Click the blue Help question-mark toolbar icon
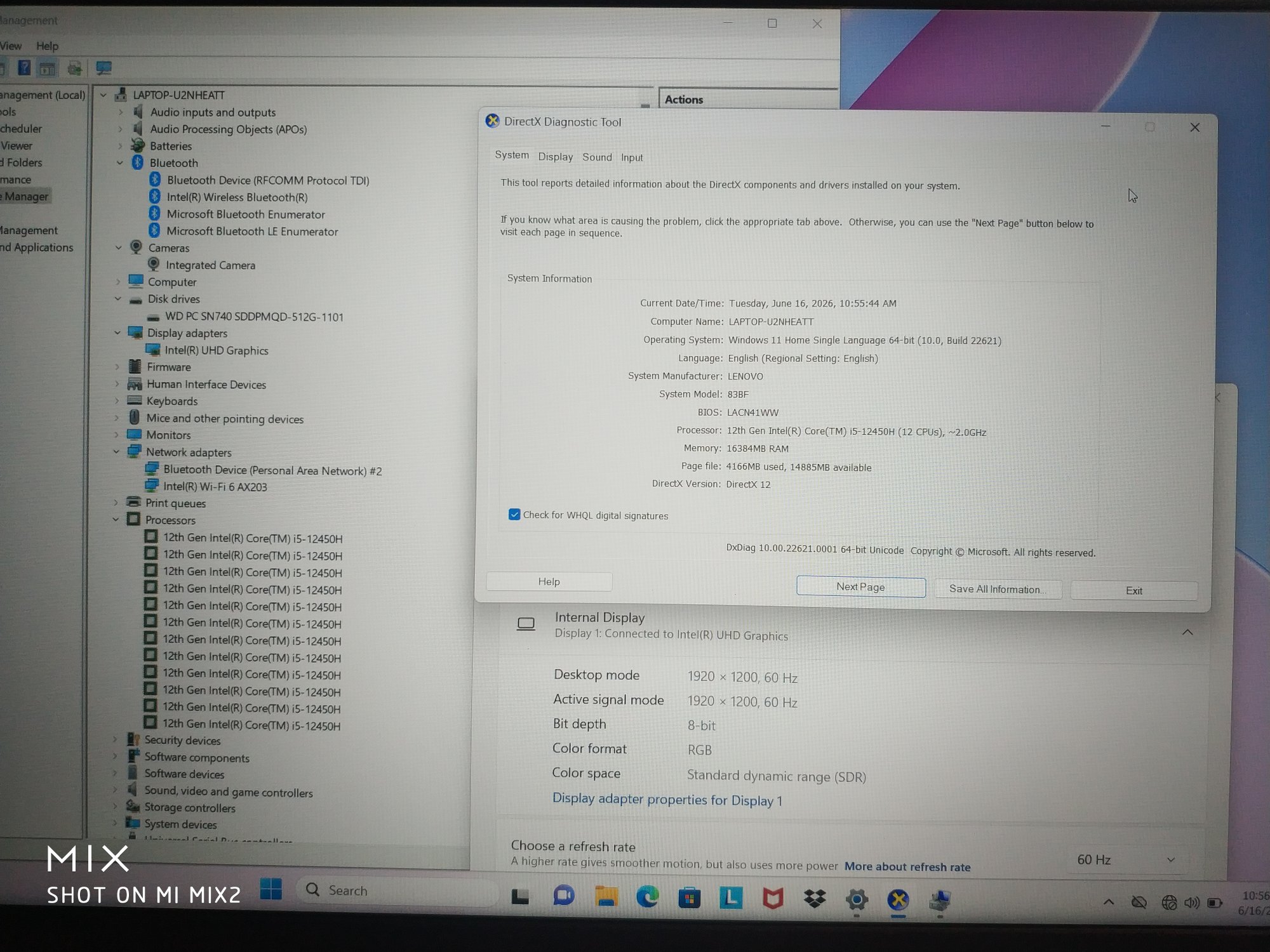1270x952 pixels. pyautogui.click(x=24, y=67)
